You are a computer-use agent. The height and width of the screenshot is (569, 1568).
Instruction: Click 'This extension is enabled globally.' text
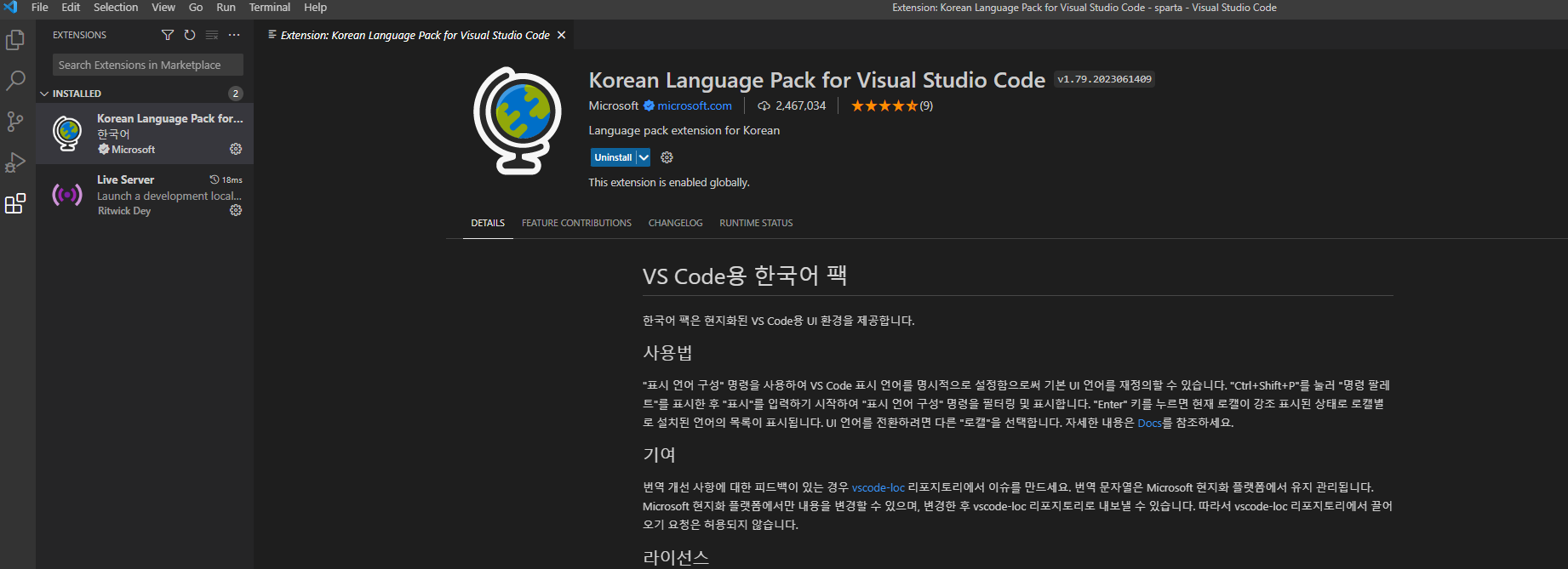[x=669, y=182]
